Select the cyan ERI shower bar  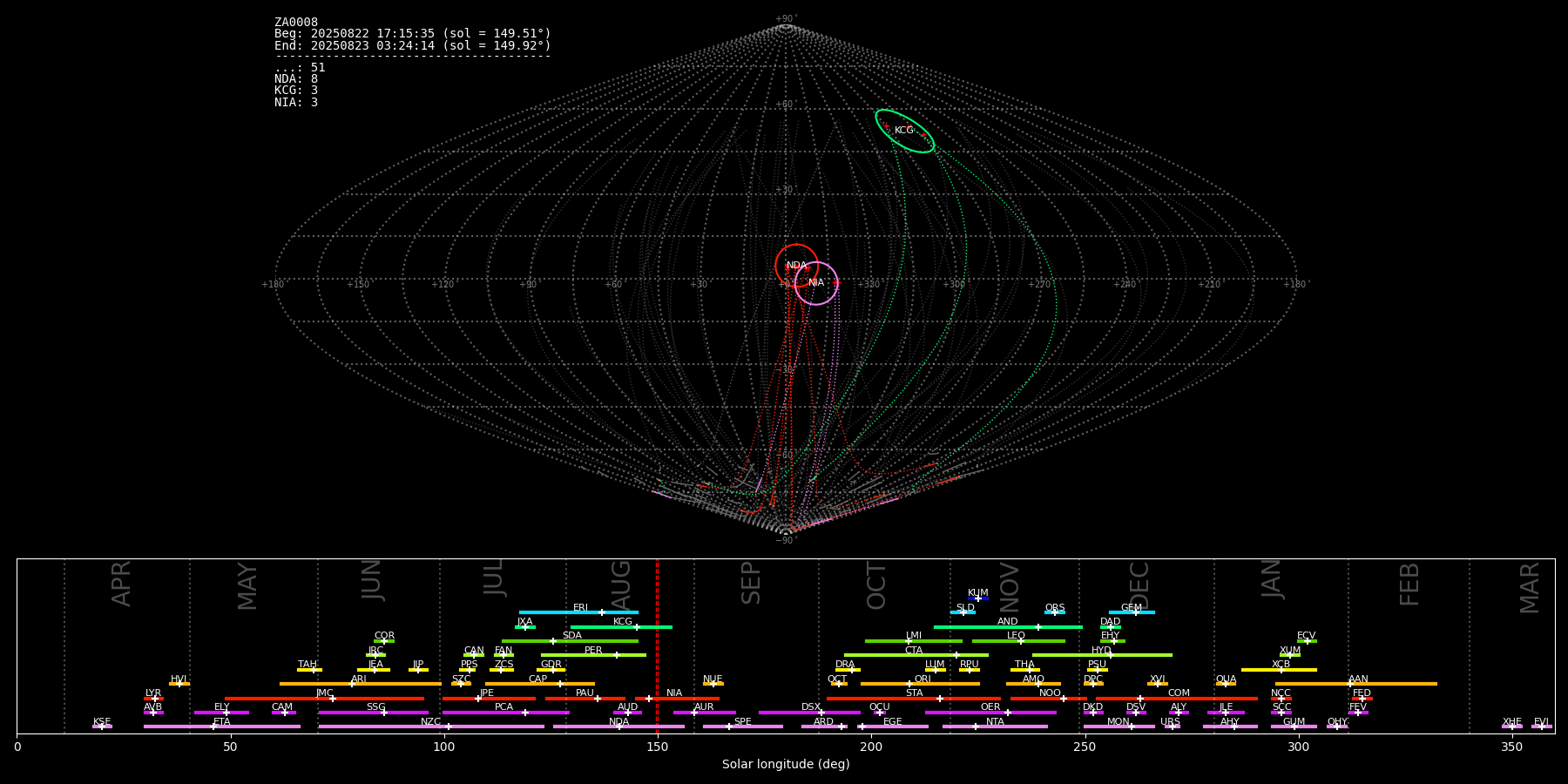coord(578,612)
